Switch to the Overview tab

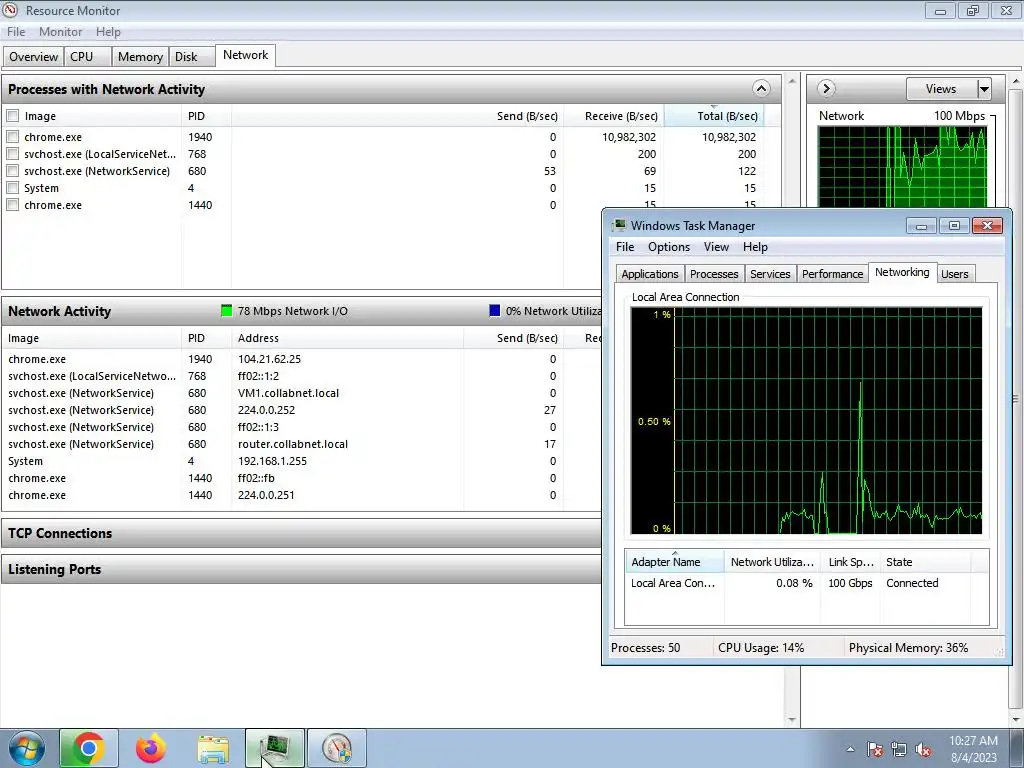coord(33,57)
